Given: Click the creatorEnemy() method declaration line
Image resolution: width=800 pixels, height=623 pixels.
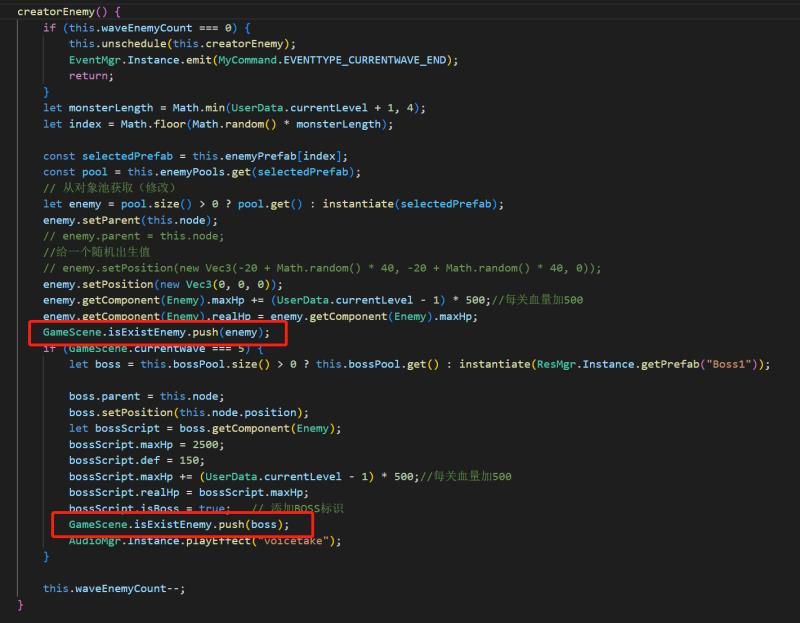Looking at the screenshot, I should coord(68,11).
